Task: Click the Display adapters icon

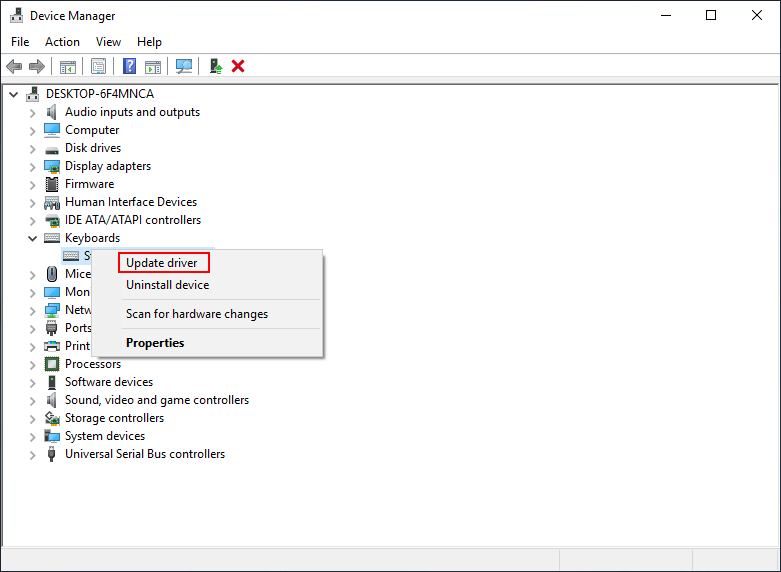Action: point(52,166)
